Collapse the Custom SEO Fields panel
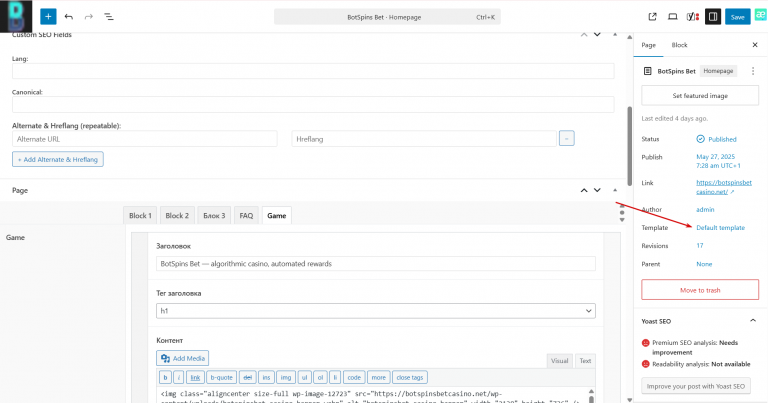The height and width of the screenshot is (403, 768). [615, 35]
